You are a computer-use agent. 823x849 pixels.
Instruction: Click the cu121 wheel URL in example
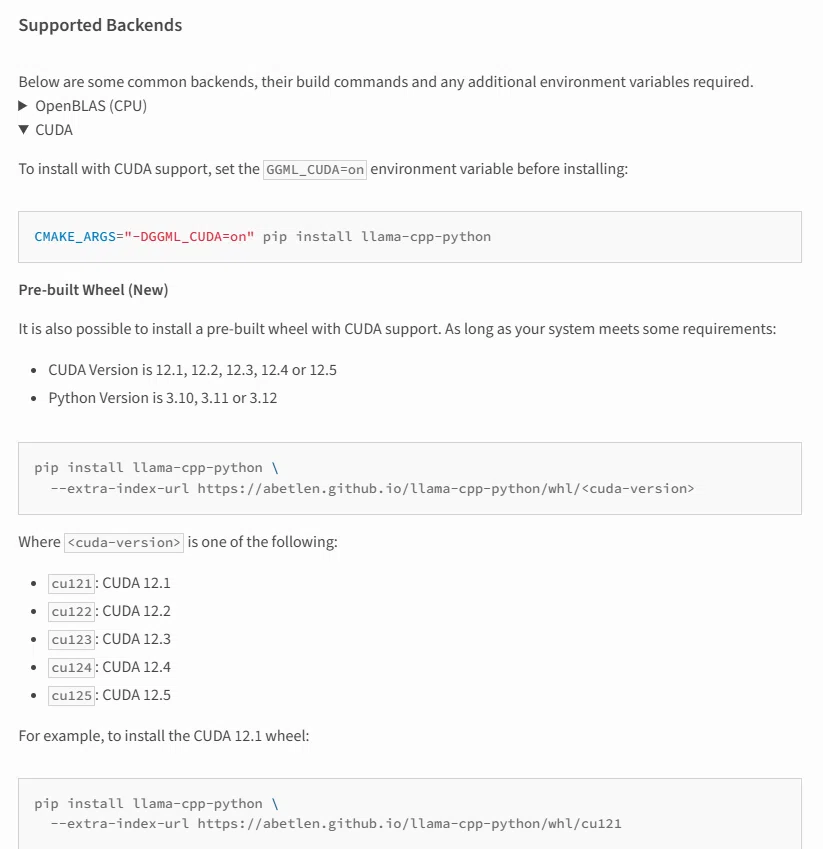pyautogui.click(x=409, y=824)
